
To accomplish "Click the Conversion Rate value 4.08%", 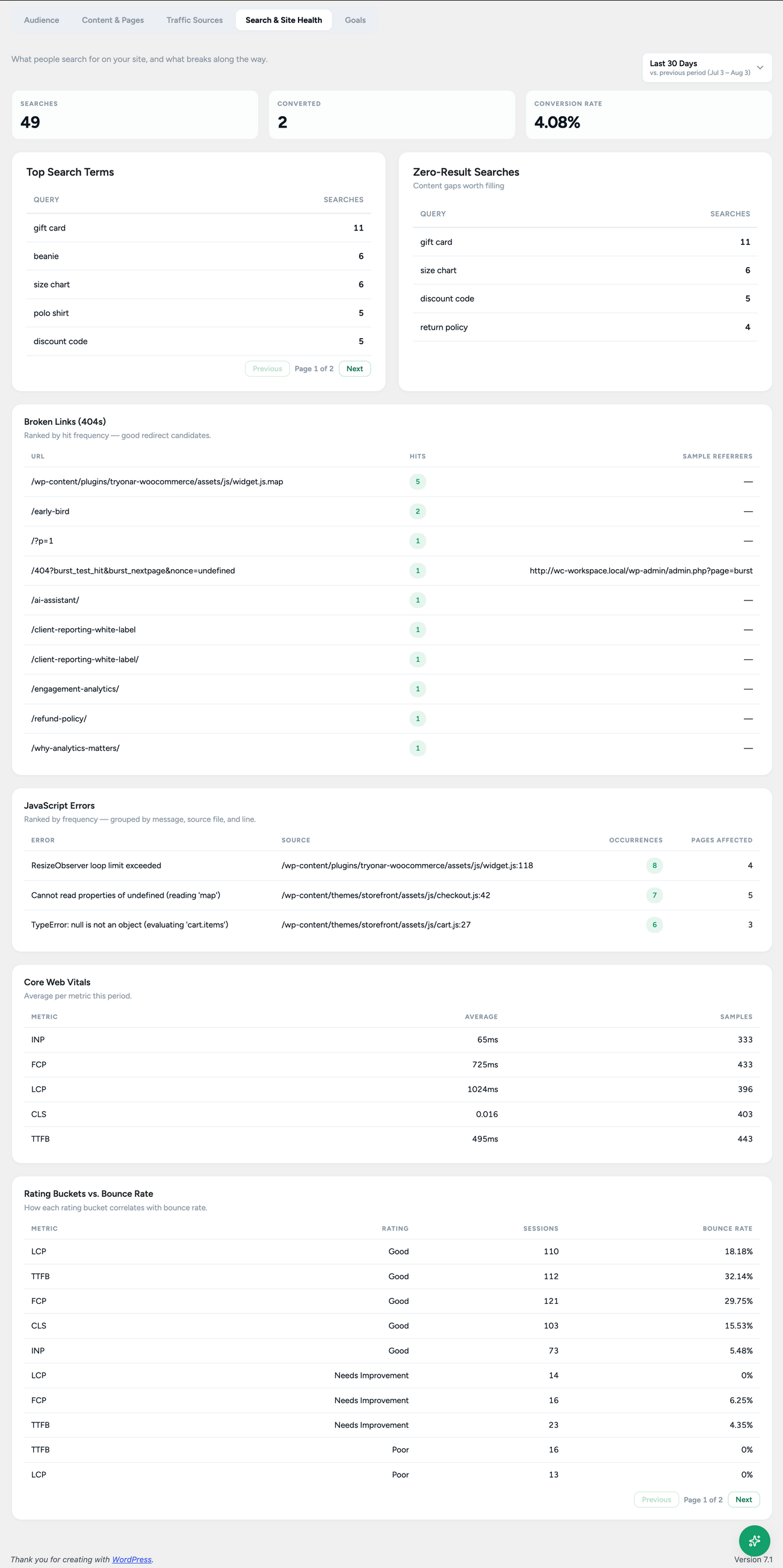I will click(x=557, y=122).
